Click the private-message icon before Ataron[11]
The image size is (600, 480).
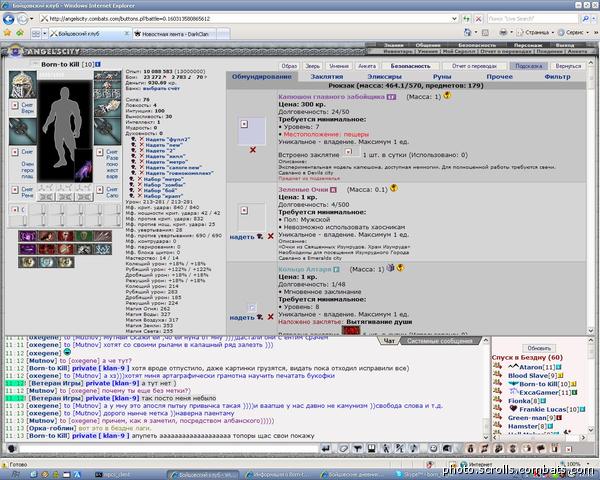point(497,366)
